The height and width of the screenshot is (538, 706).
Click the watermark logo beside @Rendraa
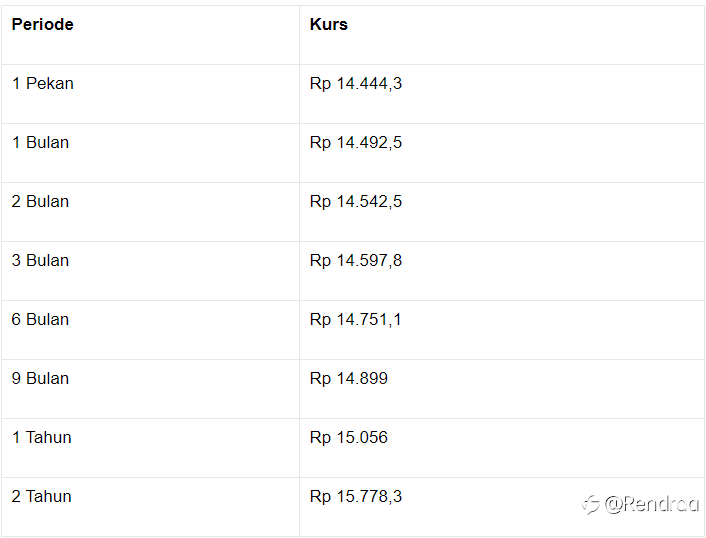pyautogui.click(x=591, y=505)
